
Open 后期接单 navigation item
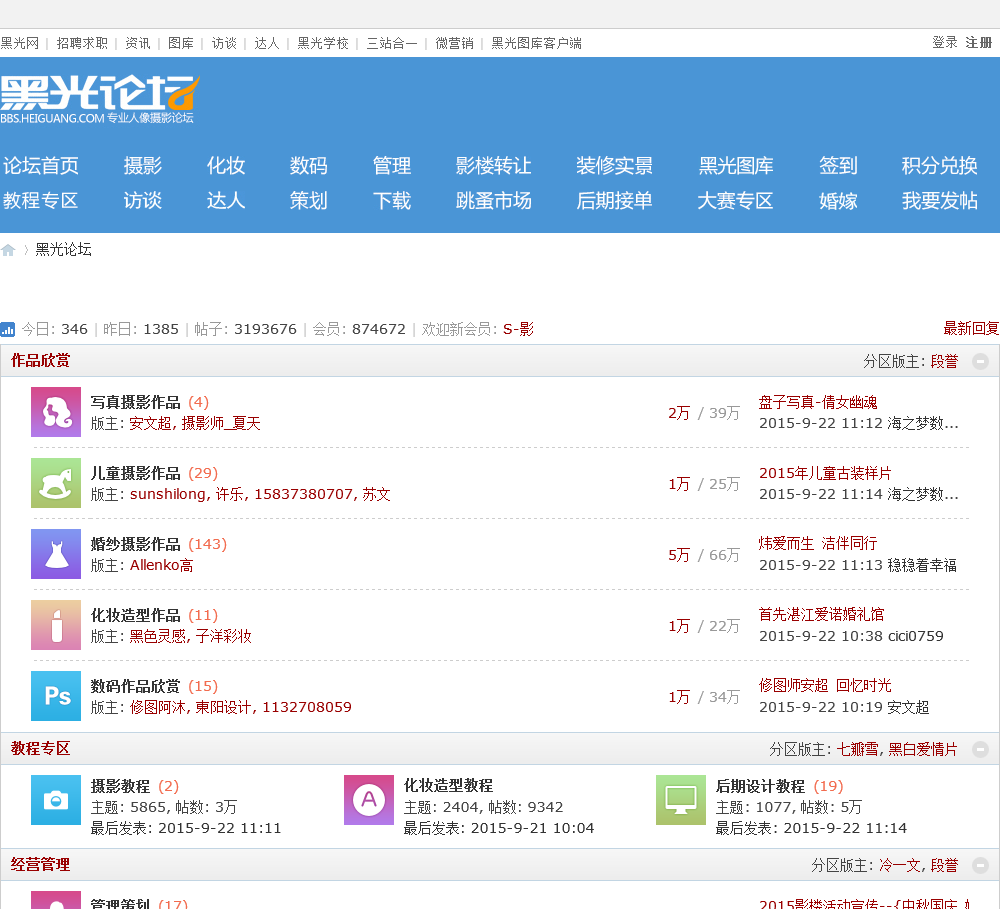614,201
